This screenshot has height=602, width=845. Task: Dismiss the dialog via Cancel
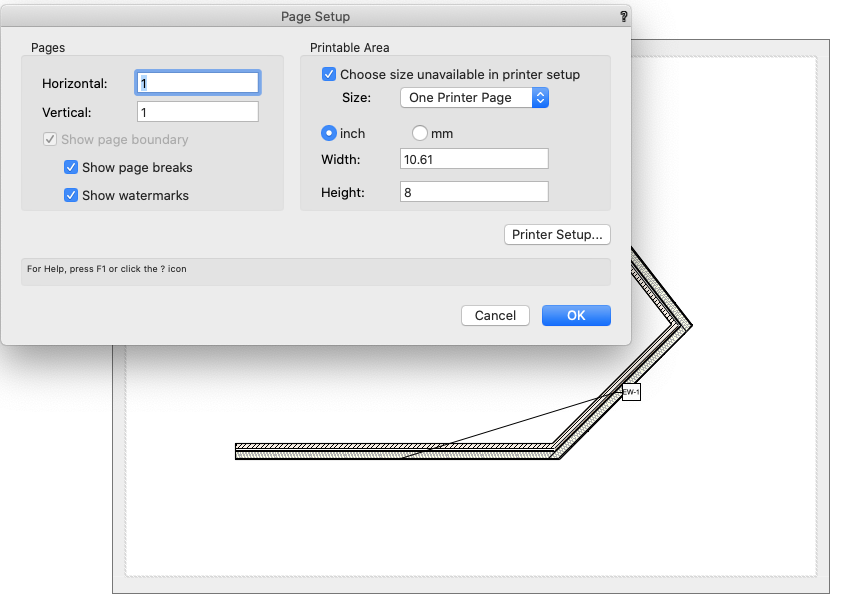pyautogui.click(x=495, y=315)
